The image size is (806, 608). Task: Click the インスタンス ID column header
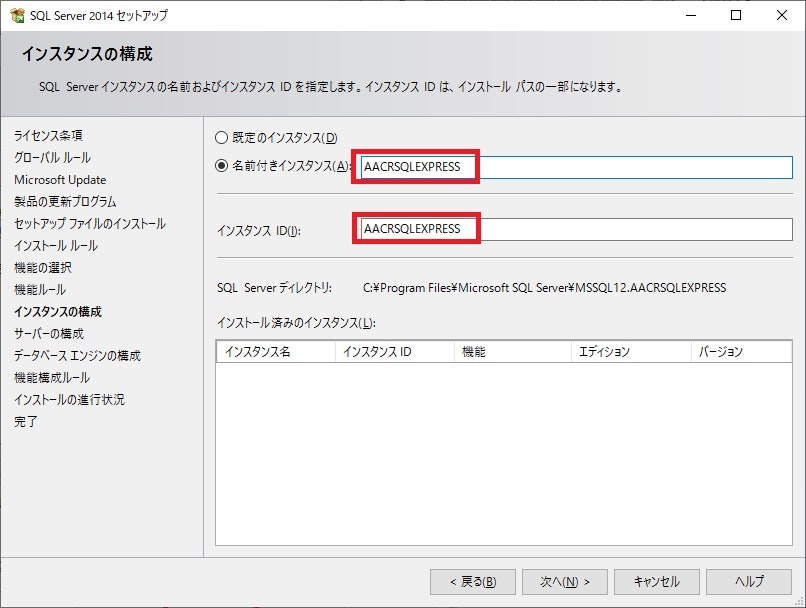(395, 352)
